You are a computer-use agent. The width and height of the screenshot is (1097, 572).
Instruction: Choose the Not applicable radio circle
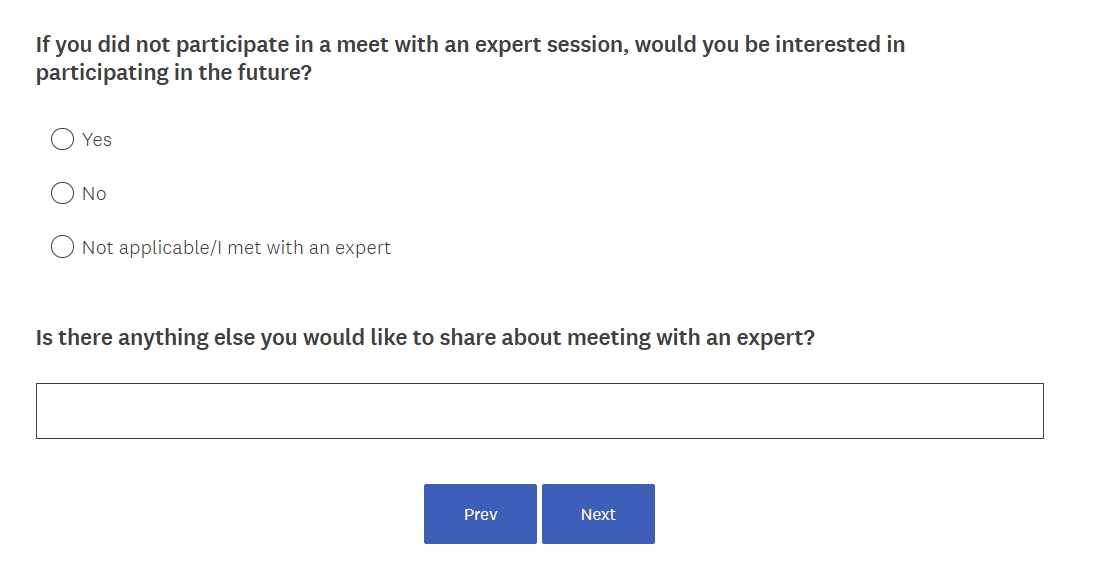point(62,247)
